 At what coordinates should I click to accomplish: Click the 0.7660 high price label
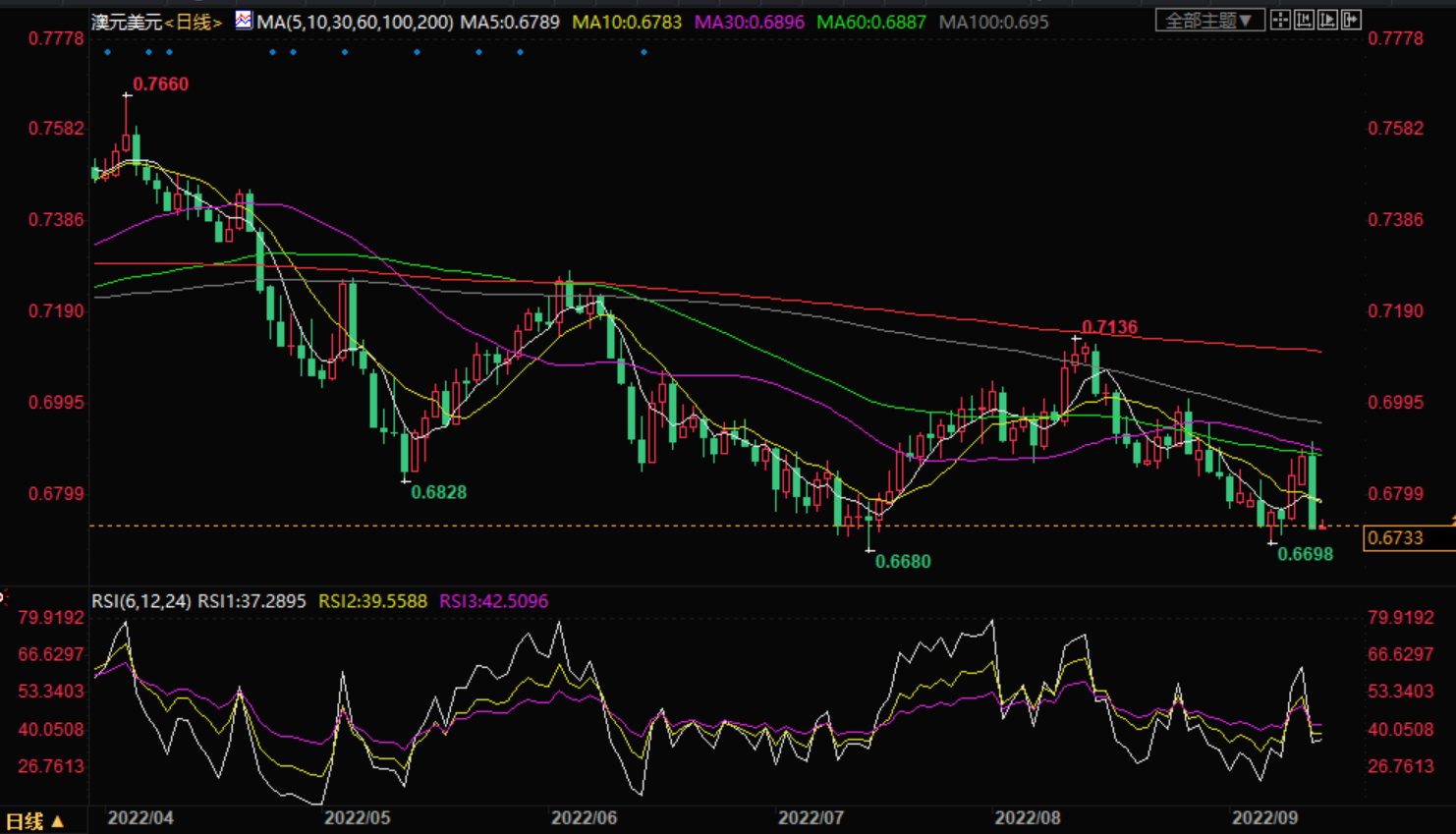(161, 84)
